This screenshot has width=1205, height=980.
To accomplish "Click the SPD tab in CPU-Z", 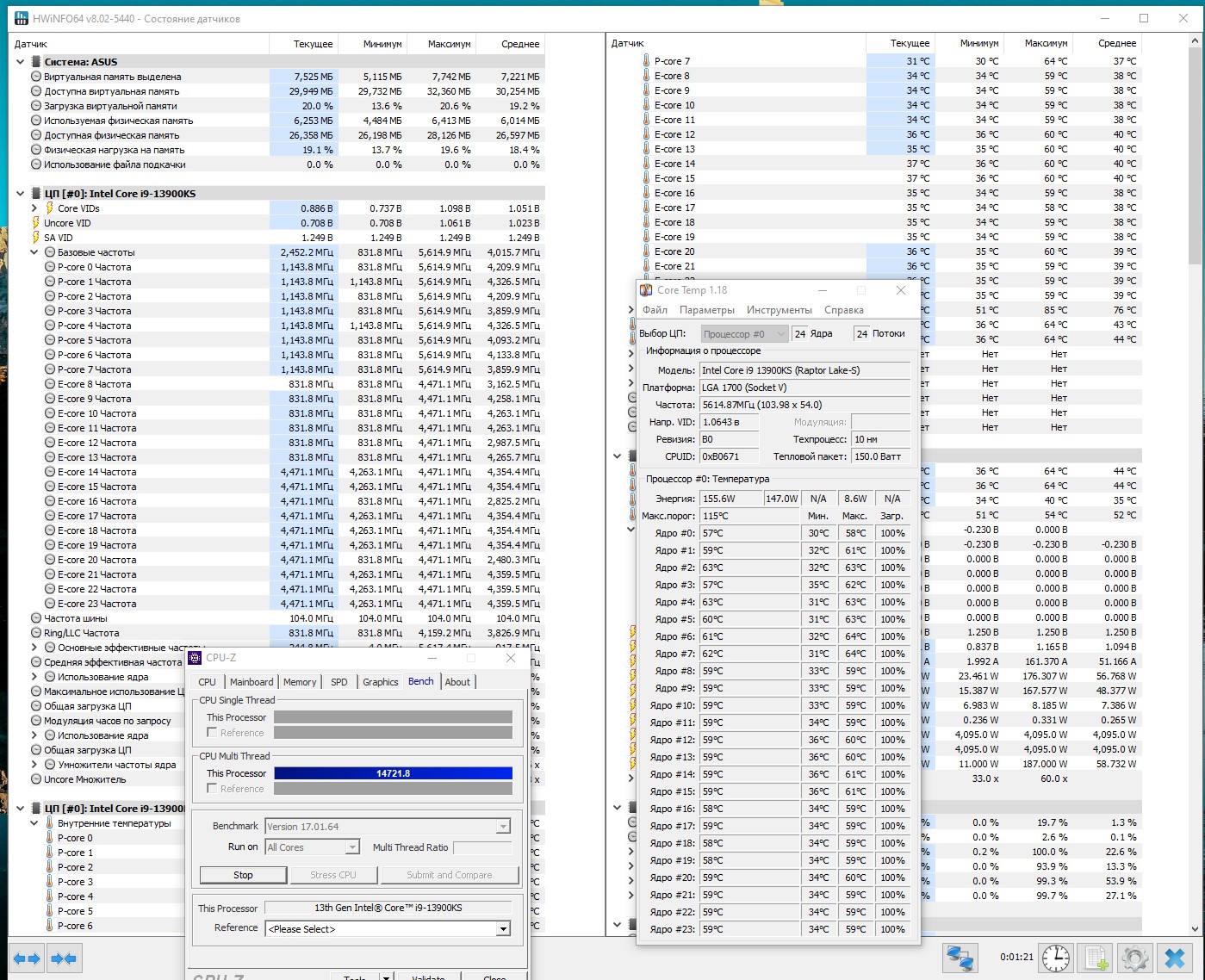I will tap(339, 682).
